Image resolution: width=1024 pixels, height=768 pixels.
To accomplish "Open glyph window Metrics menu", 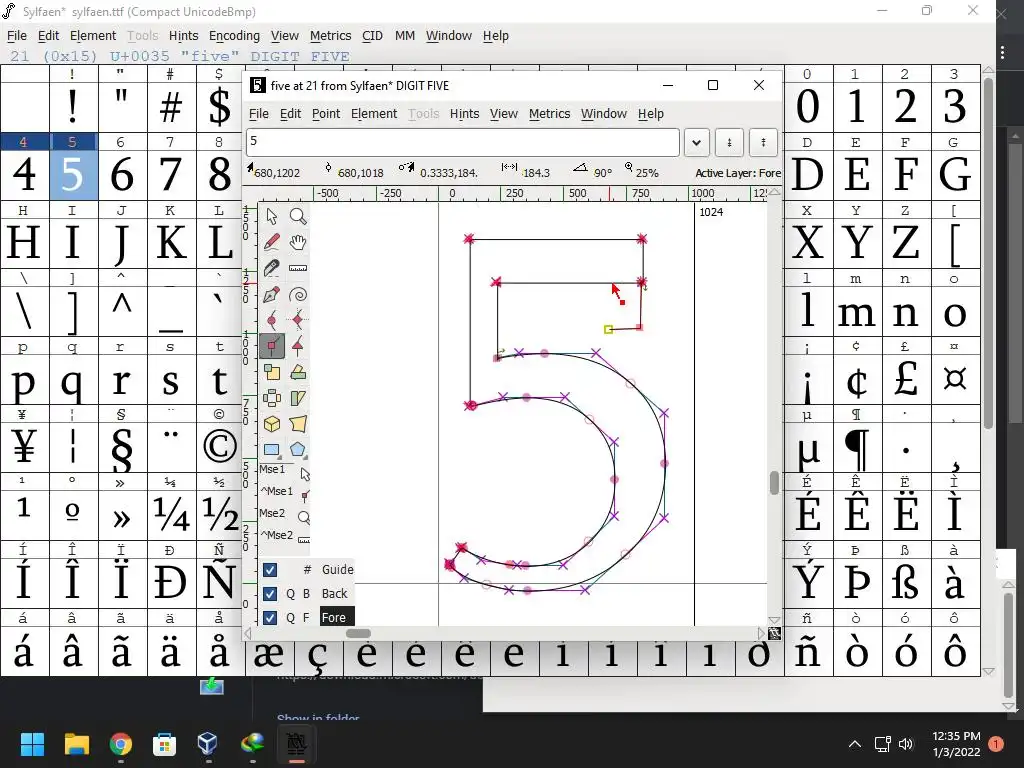I will (549, 114).
